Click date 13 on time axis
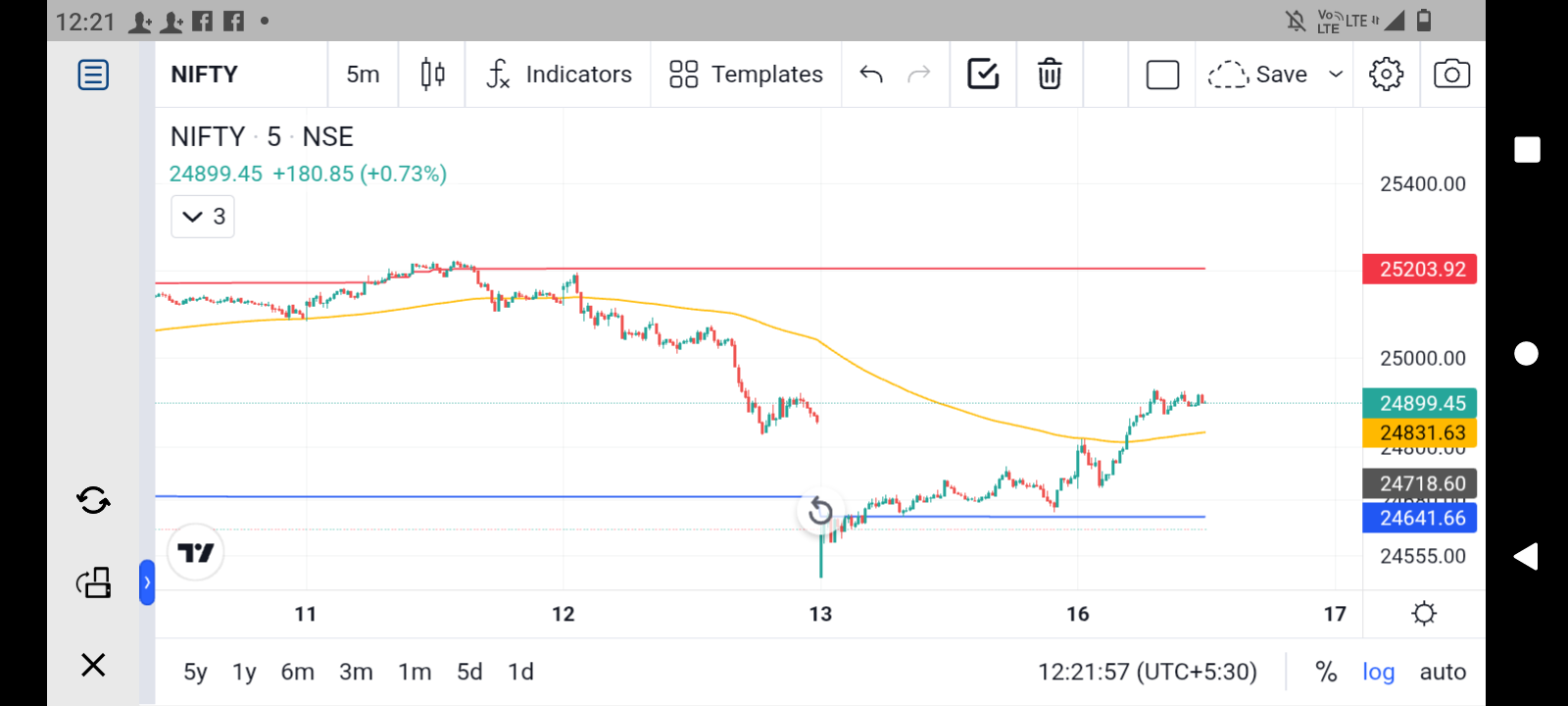The image size is (1568, 706). pyautogui.click(x=820, y=614)
